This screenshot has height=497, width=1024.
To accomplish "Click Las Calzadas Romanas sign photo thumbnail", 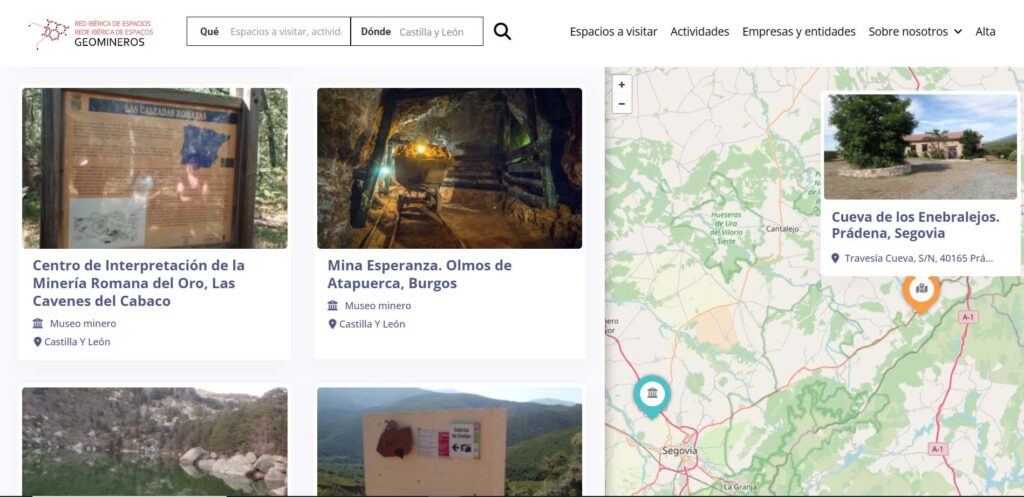I will tap(155, 168).
